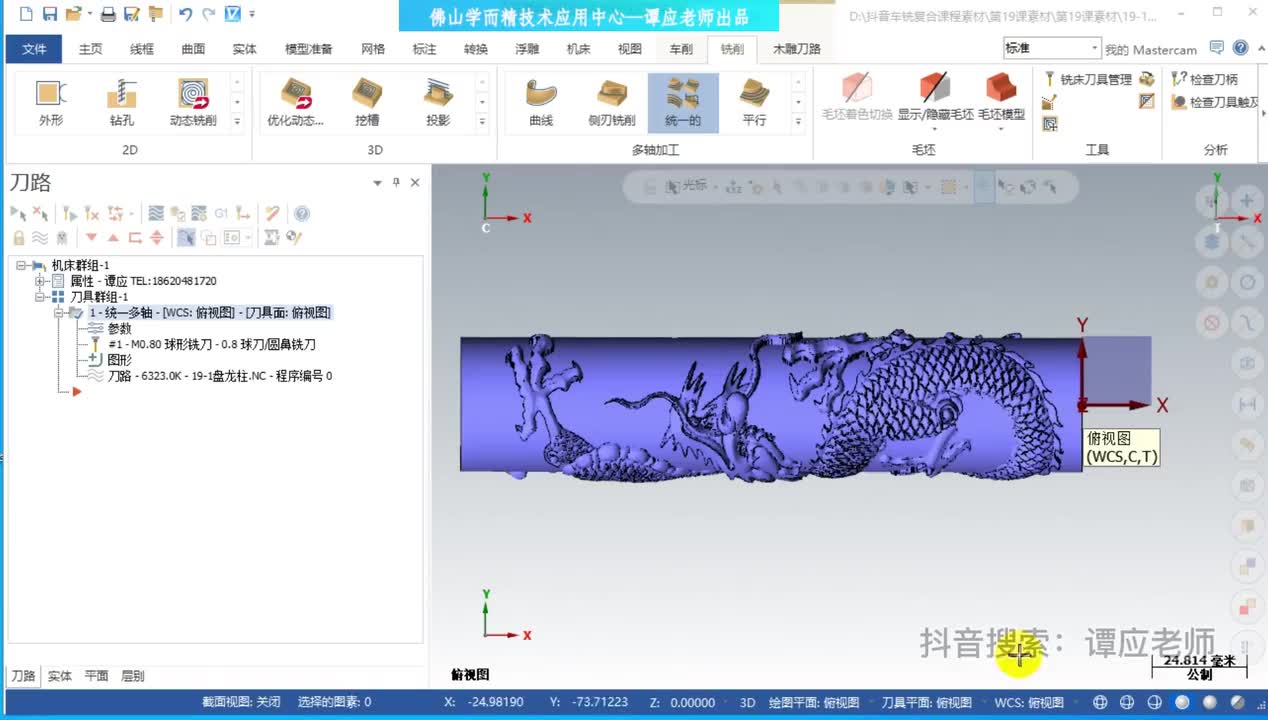
Task: Click the G1 post selected operations icon
Action: tap(221, 213)
